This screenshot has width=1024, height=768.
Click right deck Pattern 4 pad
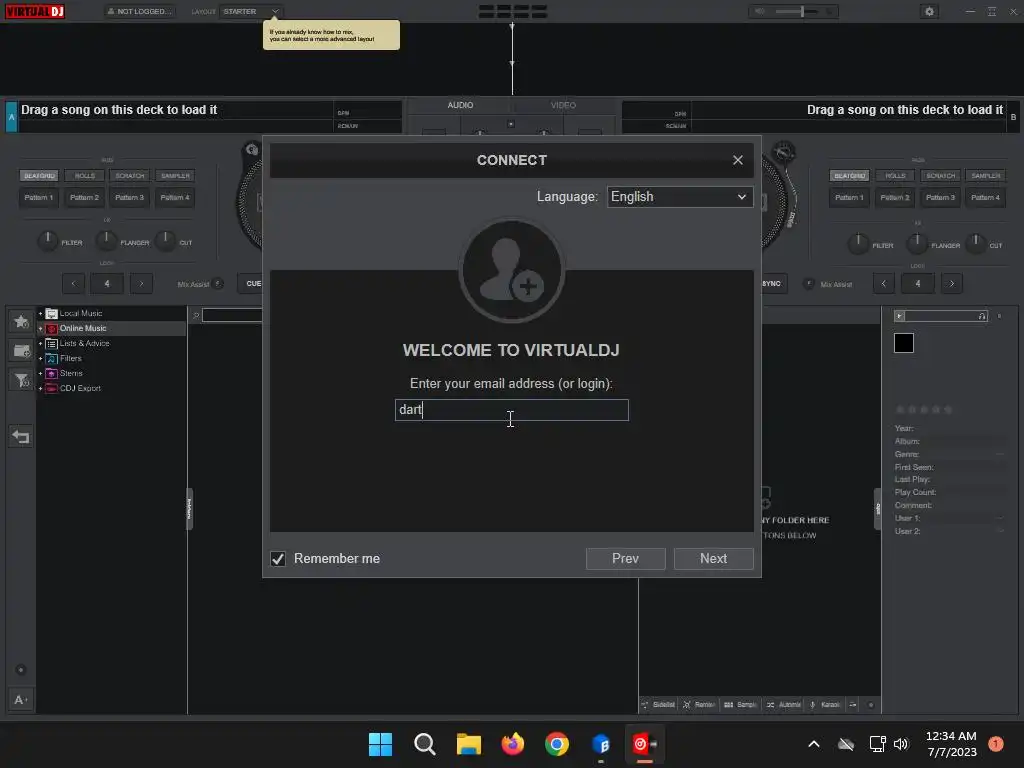point(985,197)
